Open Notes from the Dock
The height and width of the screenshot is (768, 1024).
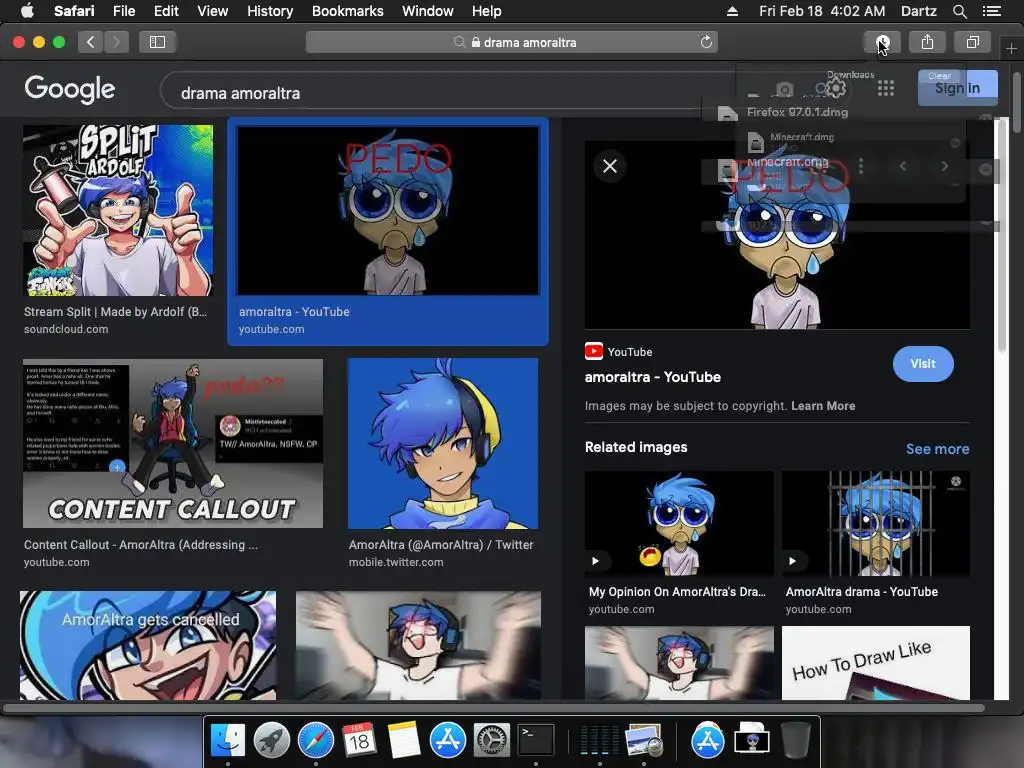tap(404, 741)
